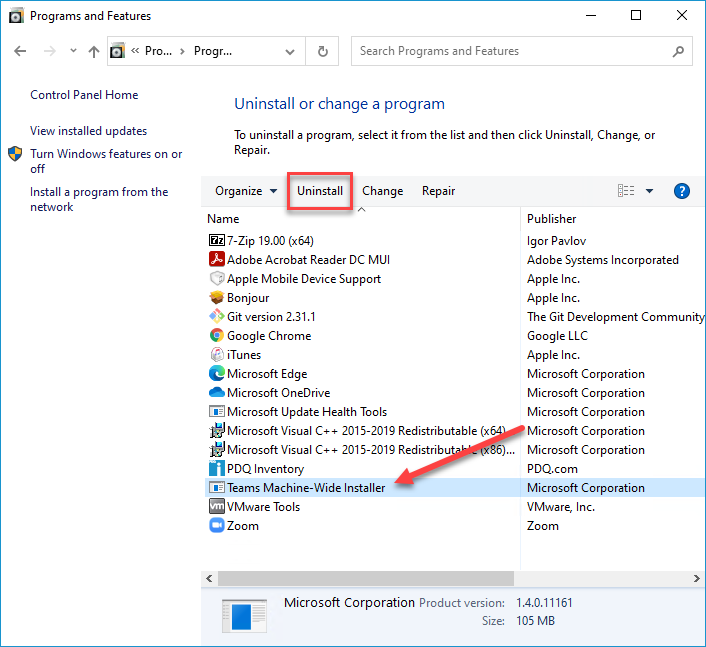Viewport: 706px width, 647px height.
Task: Open the Organize dropdown menu
Action: (x=246, y=191)
